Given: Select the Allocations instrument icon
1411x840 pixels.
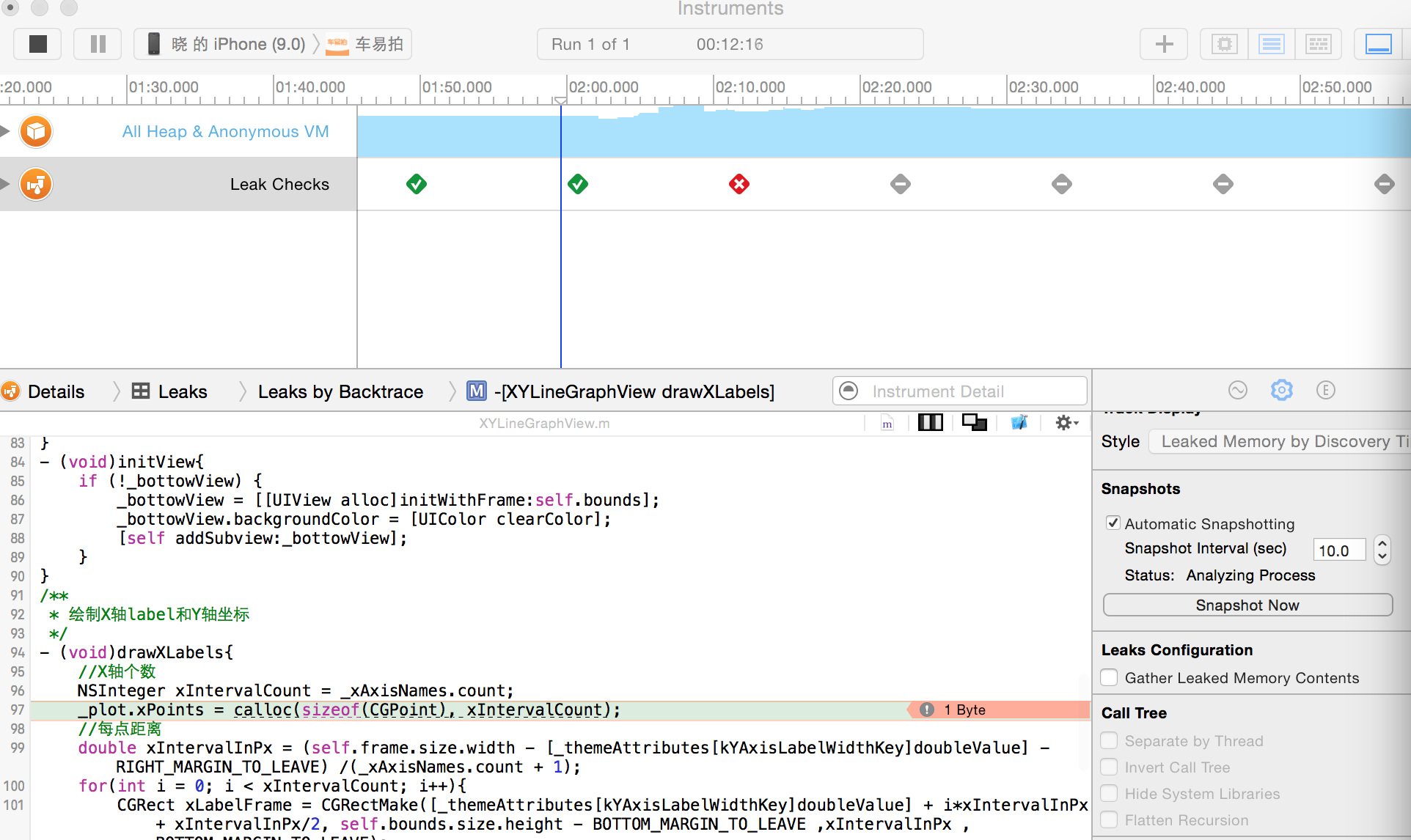Looking at the screenshot, I should point(36,132).
